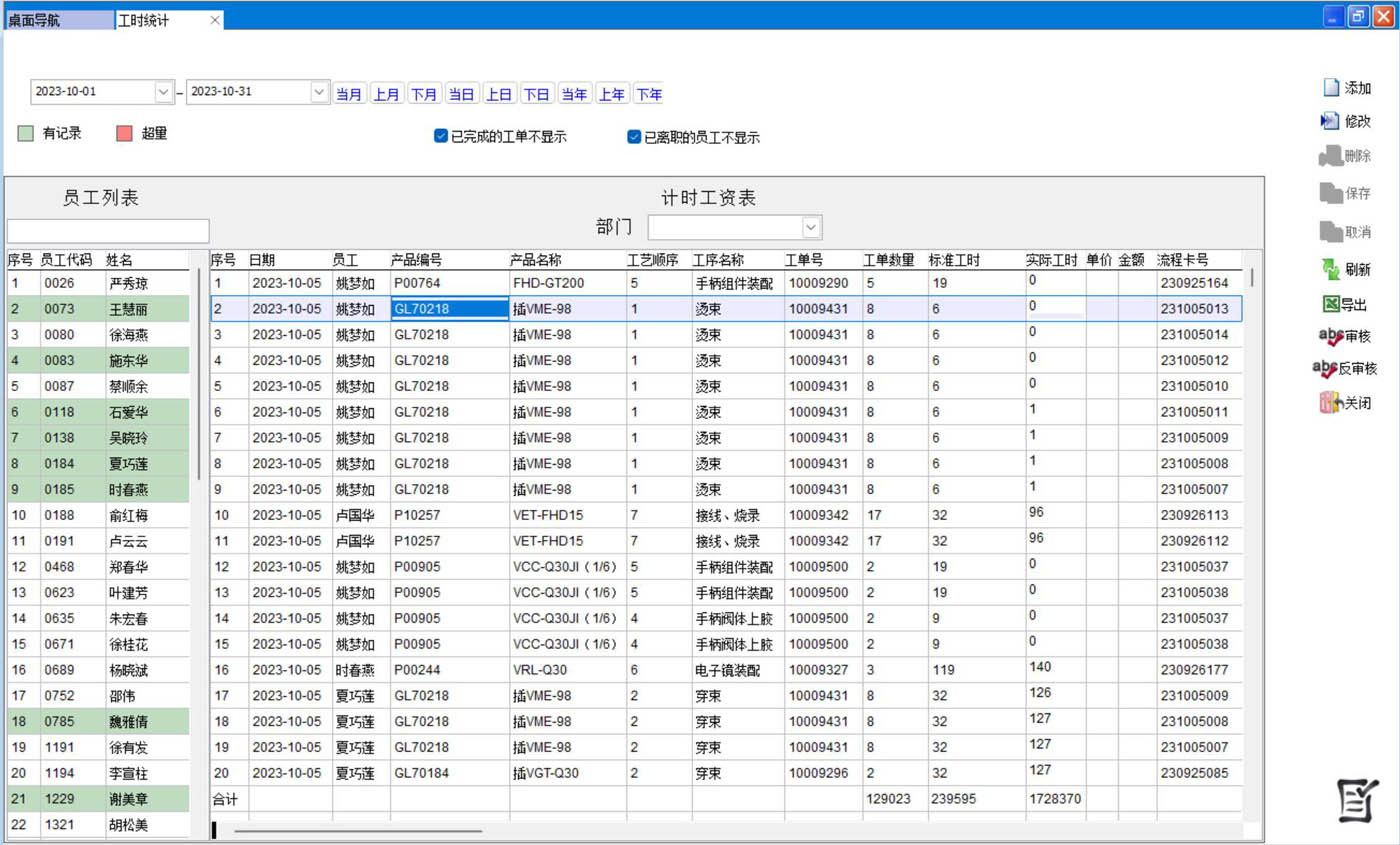Screen dimensions: 1400x845
Task: Click the employee list search field
Action: coord(108,231)
